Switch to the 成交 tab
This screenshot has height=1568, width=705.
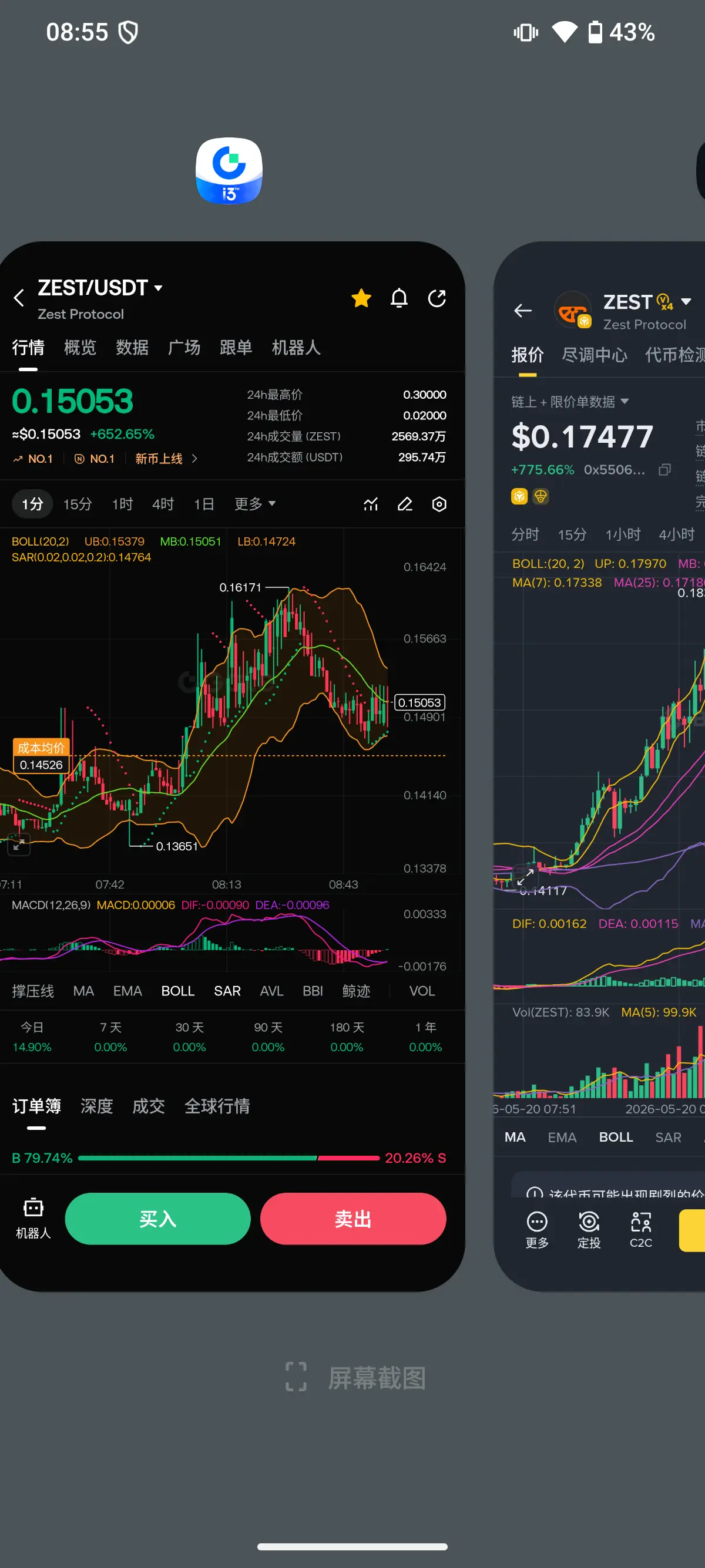[149, 1106]
